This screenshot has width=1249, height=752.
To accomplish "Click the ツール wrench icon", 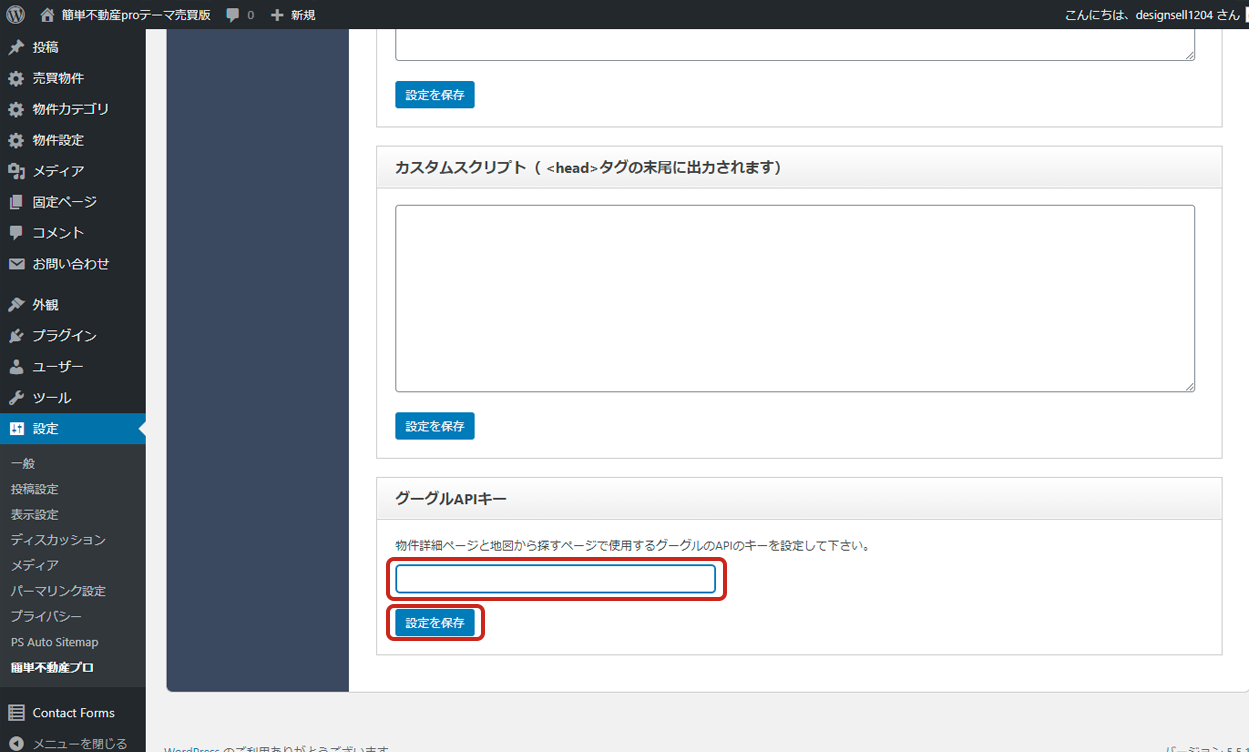I will (x=16, y=398).
